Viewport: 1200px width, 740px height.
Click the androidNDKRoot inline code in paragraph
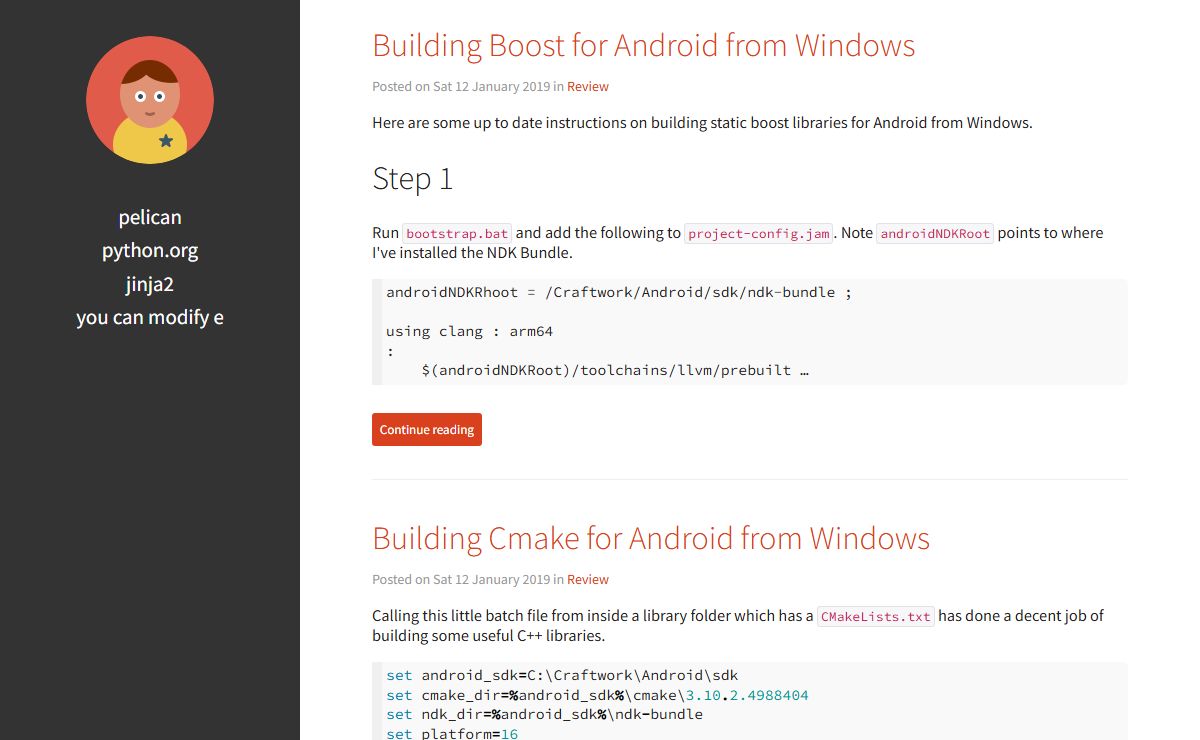pyautogui.click(x=935, y=233)
